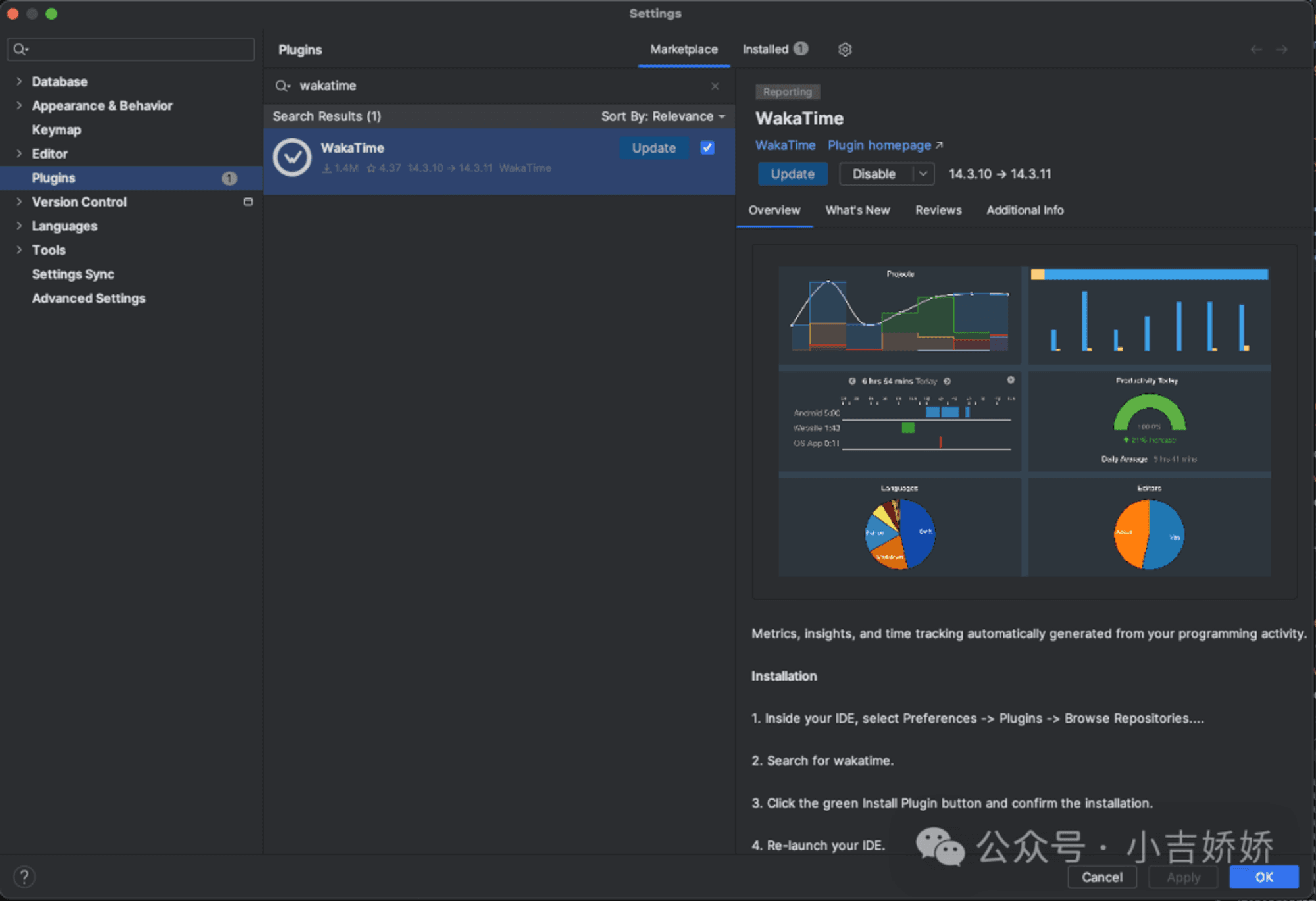Screen dimensions: 1316x901
Task: Navigate forward with right arrow icon
Action: click(1282, 49)
